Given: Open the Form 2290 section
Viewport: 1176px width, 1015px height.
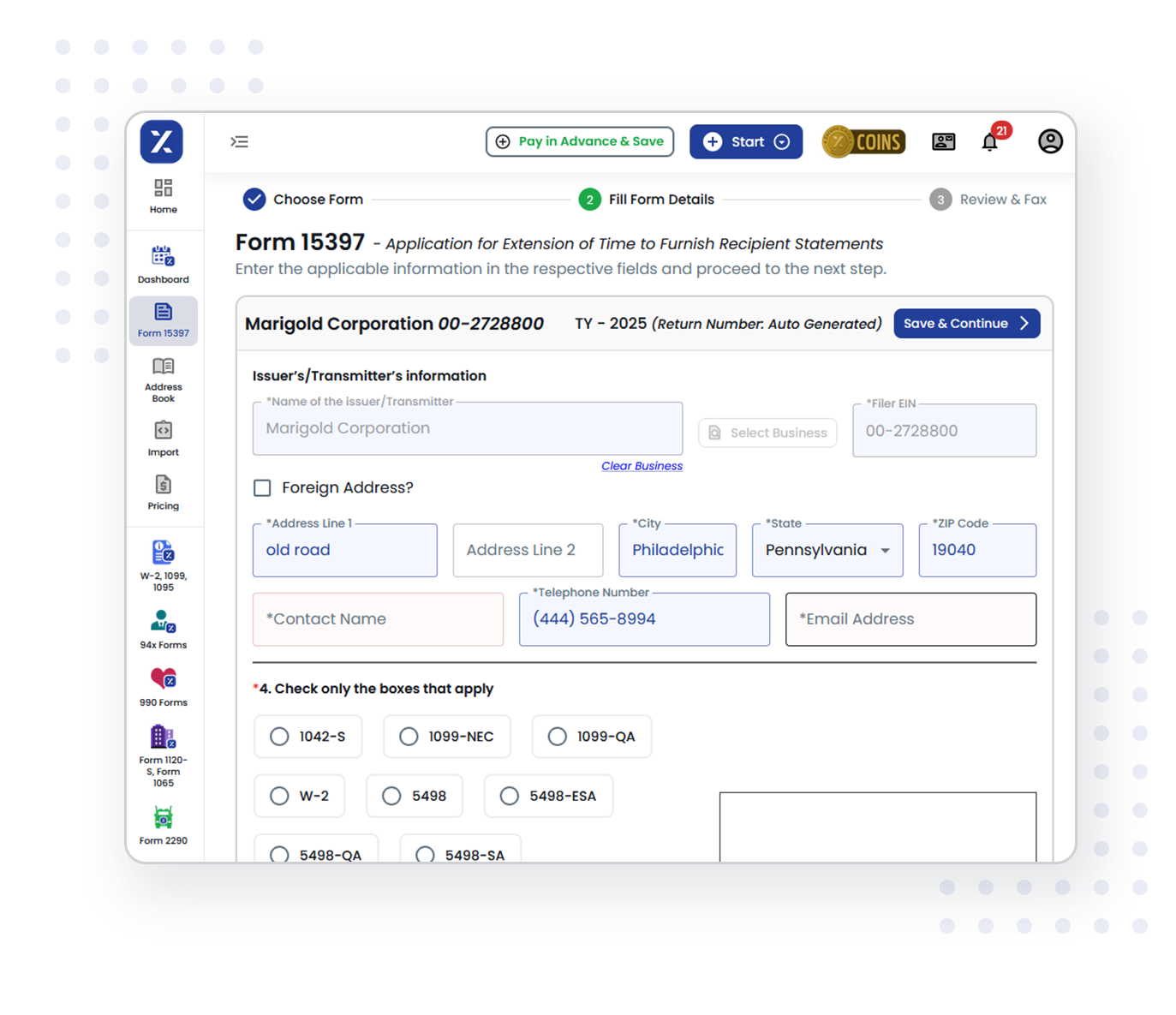Looking at the screenshot, I should pos(163,825).
